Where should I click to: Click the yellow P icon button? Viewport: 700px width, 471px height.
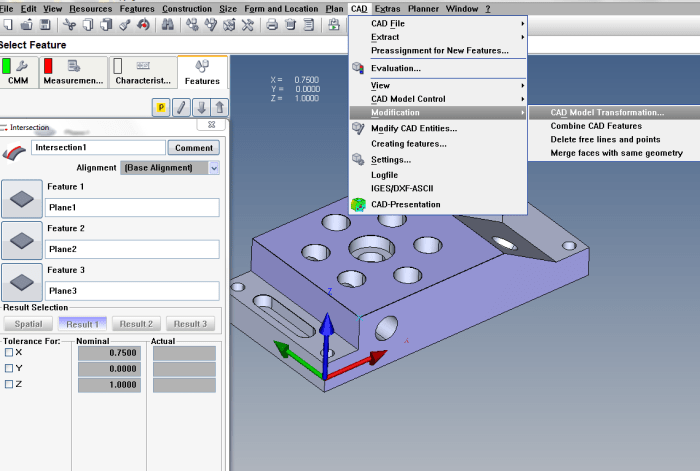(160, 107)
